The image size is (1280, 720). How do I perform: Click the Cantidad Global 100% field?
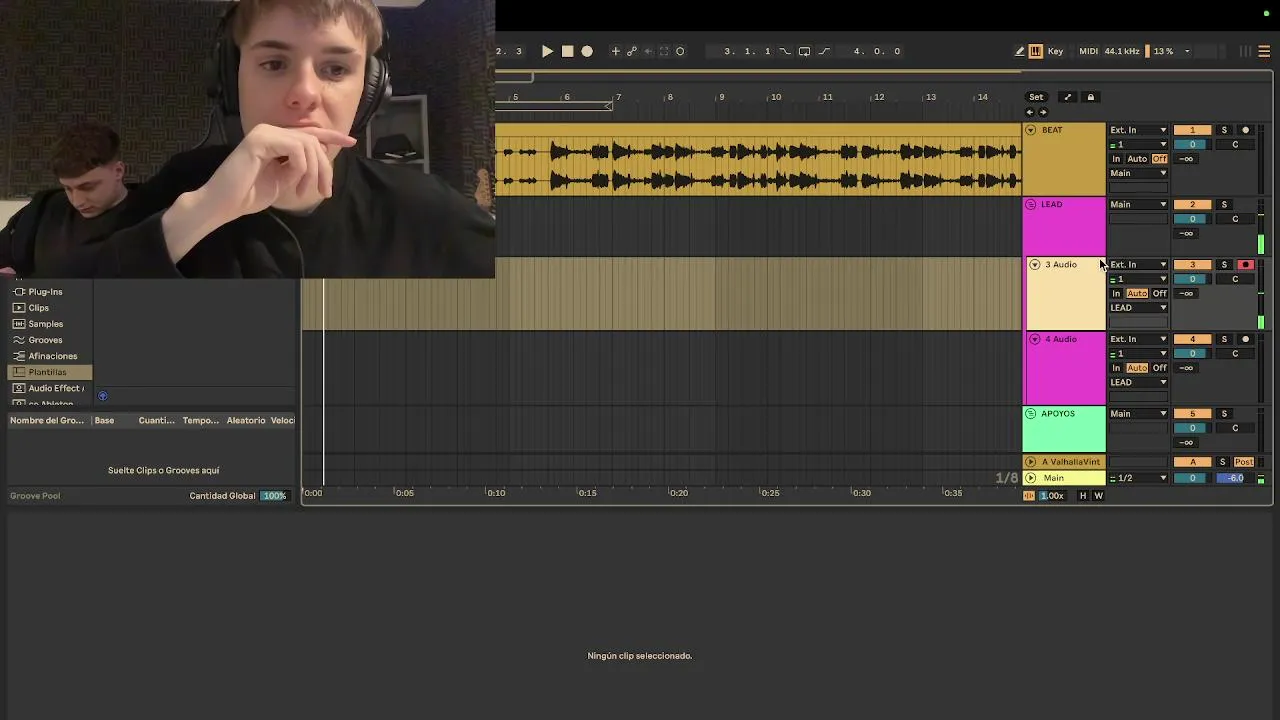(274, 496)
